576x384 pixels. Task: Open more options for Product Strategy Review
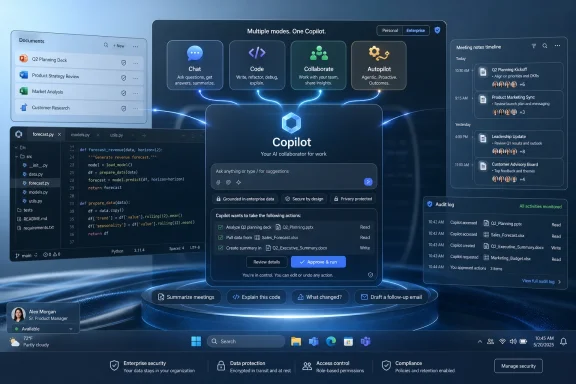(136, 78)
